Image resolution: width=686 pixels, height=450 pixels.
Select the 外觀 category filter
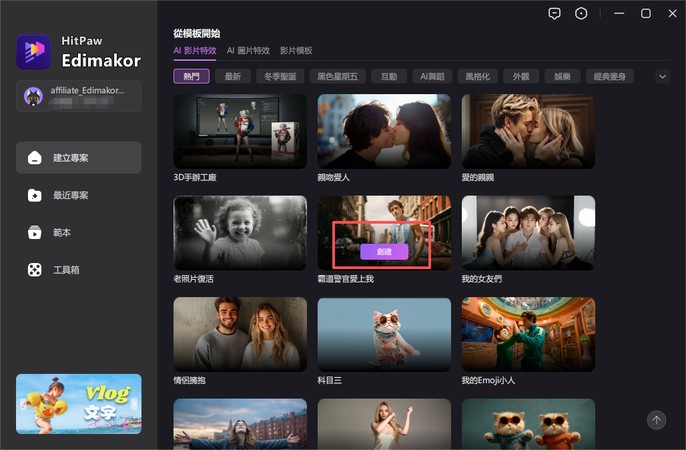[x=521, y=77]
